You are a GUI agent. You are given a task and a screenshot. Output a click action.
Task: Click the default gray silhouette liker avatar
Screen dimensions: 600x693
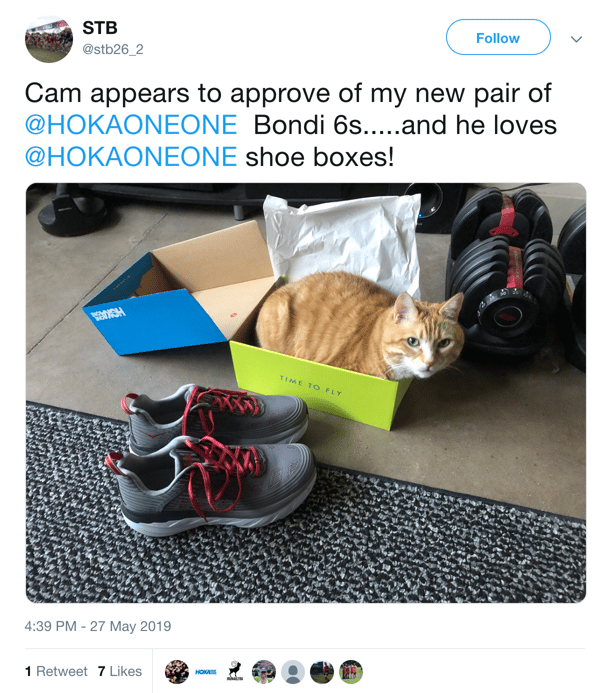pyautogui.click(x=292, y=672)
